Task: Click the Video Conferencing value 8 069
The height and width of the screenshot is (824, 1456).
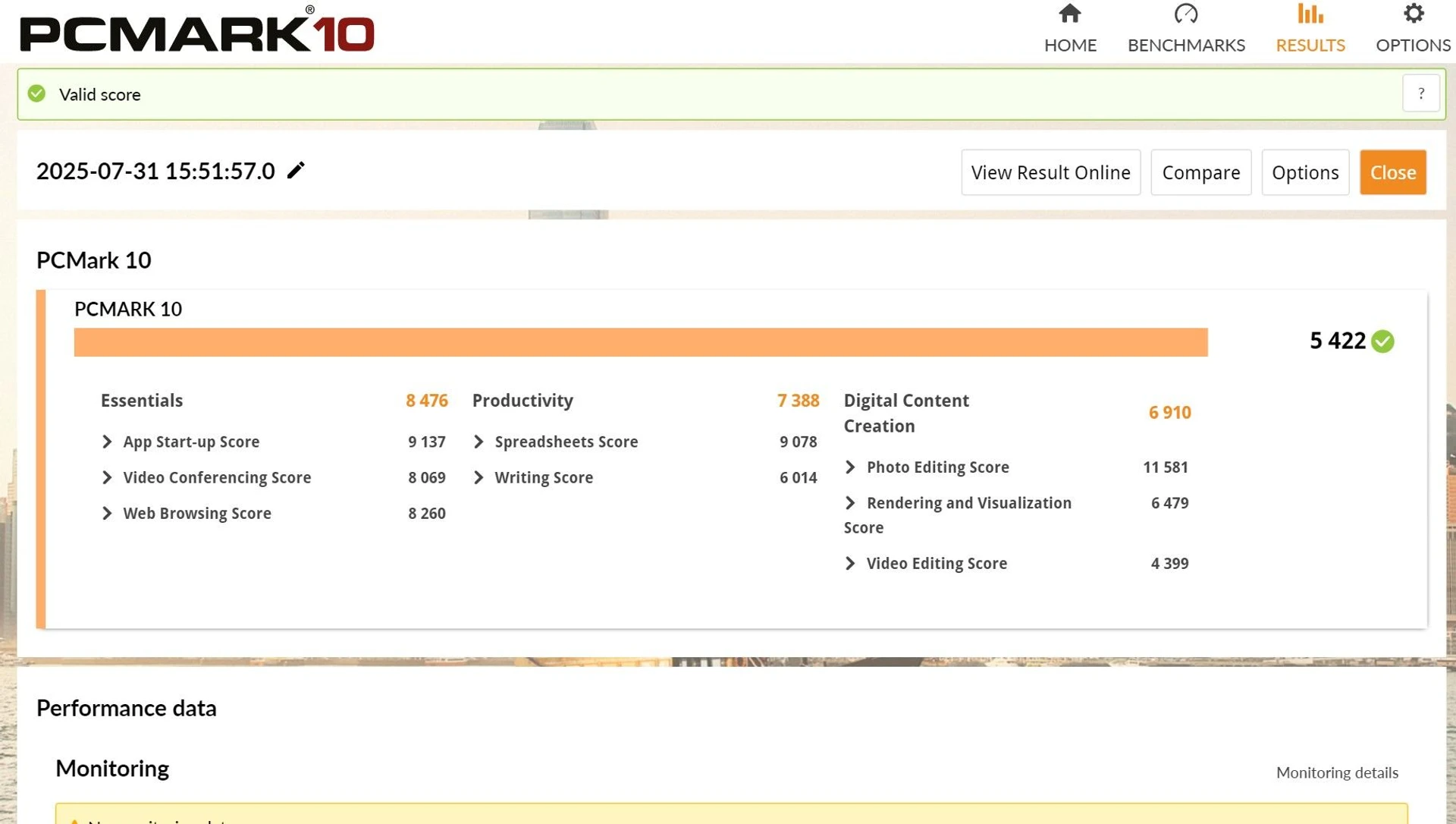Action: tap(426, 477)
